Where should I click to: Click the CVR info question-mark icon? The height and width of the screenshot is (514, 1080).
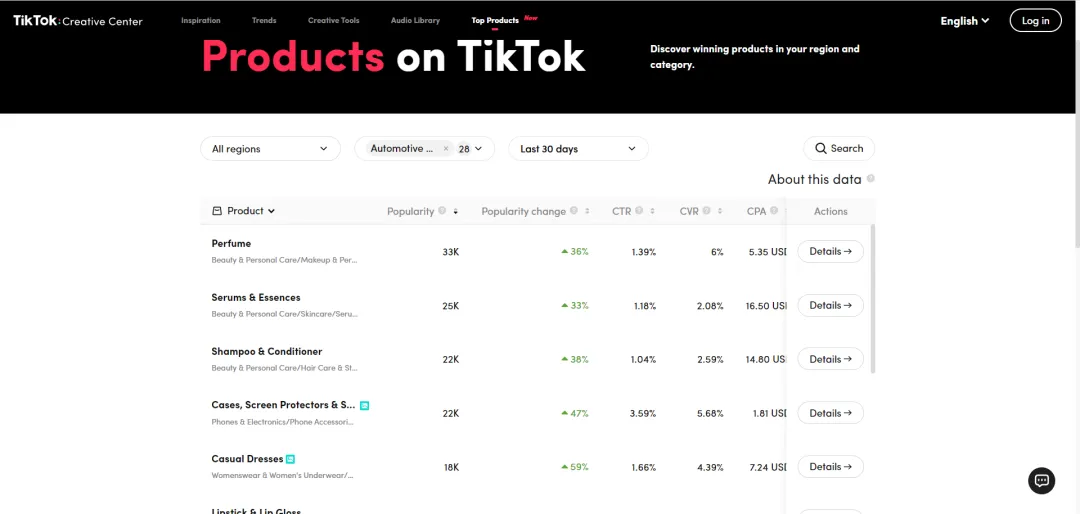(707, 212)
